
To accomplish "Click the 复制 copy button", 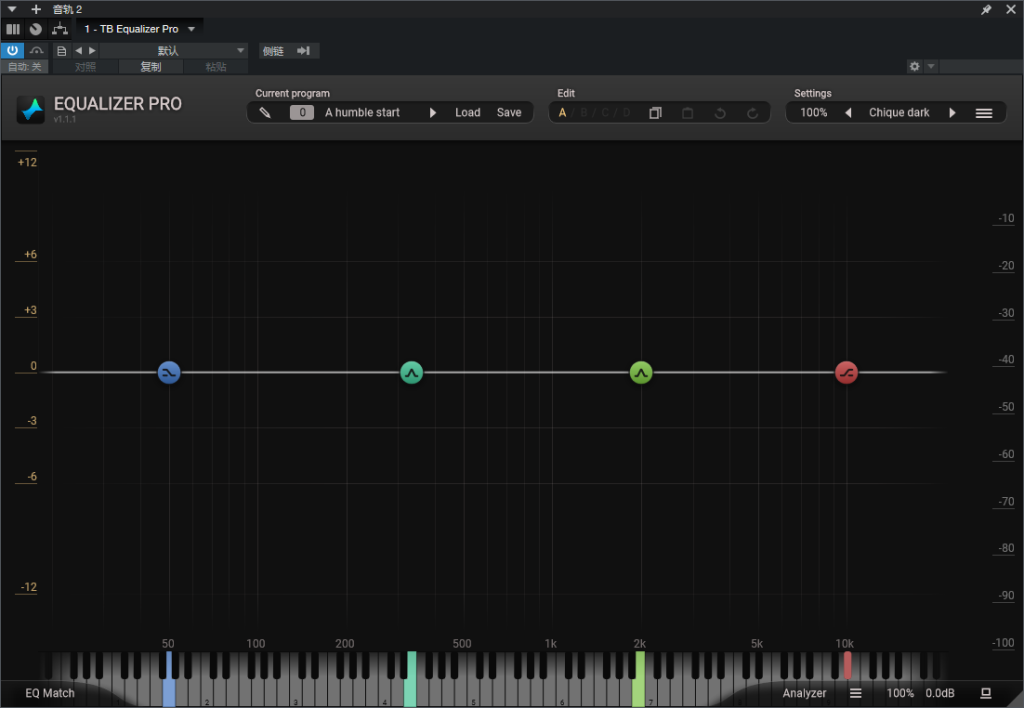I will [151, 67].
